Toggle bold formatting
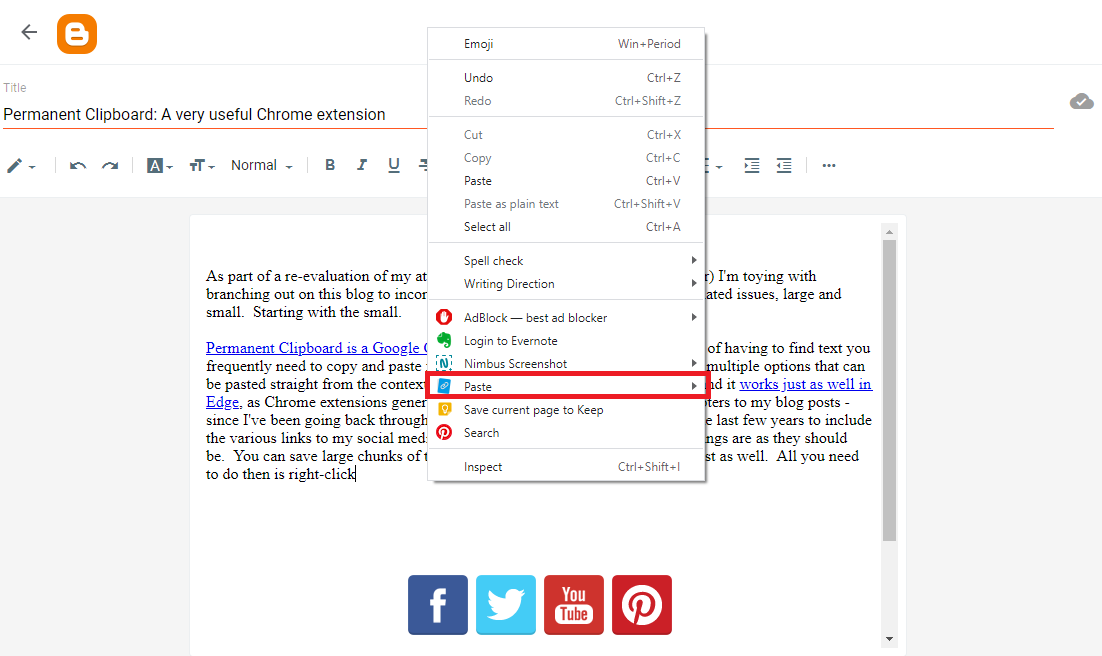This screenshot has width=1102, height=656. [330, 165]
